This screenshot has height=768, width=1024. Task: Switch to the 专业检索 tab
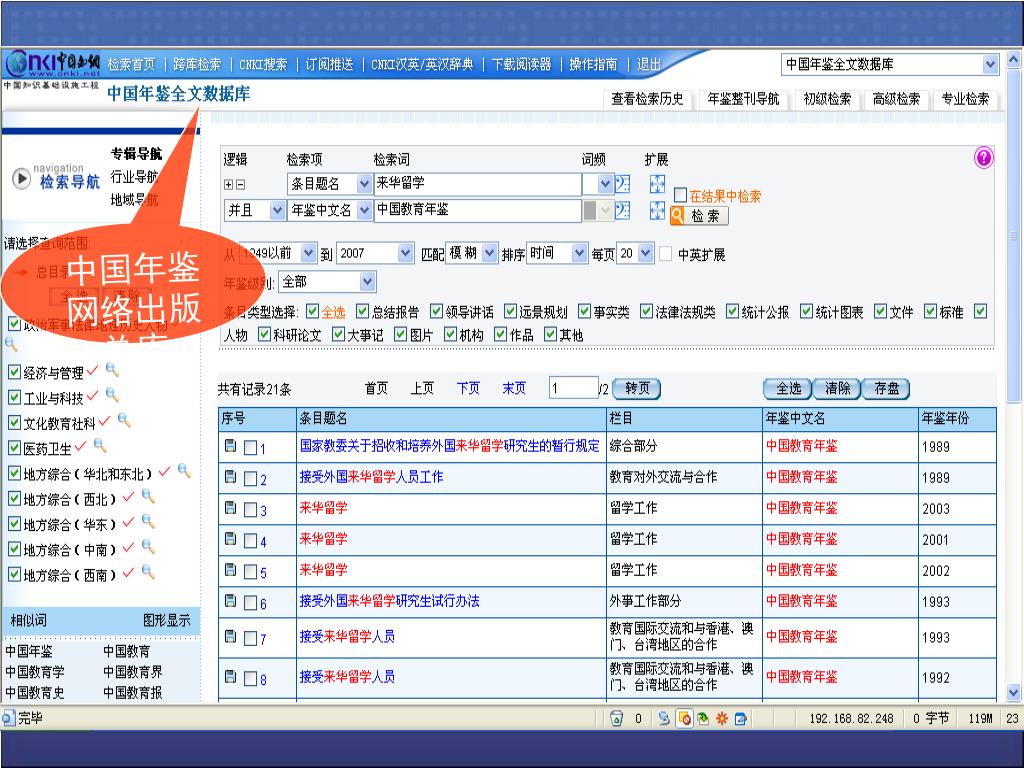[x=965, y=99]
